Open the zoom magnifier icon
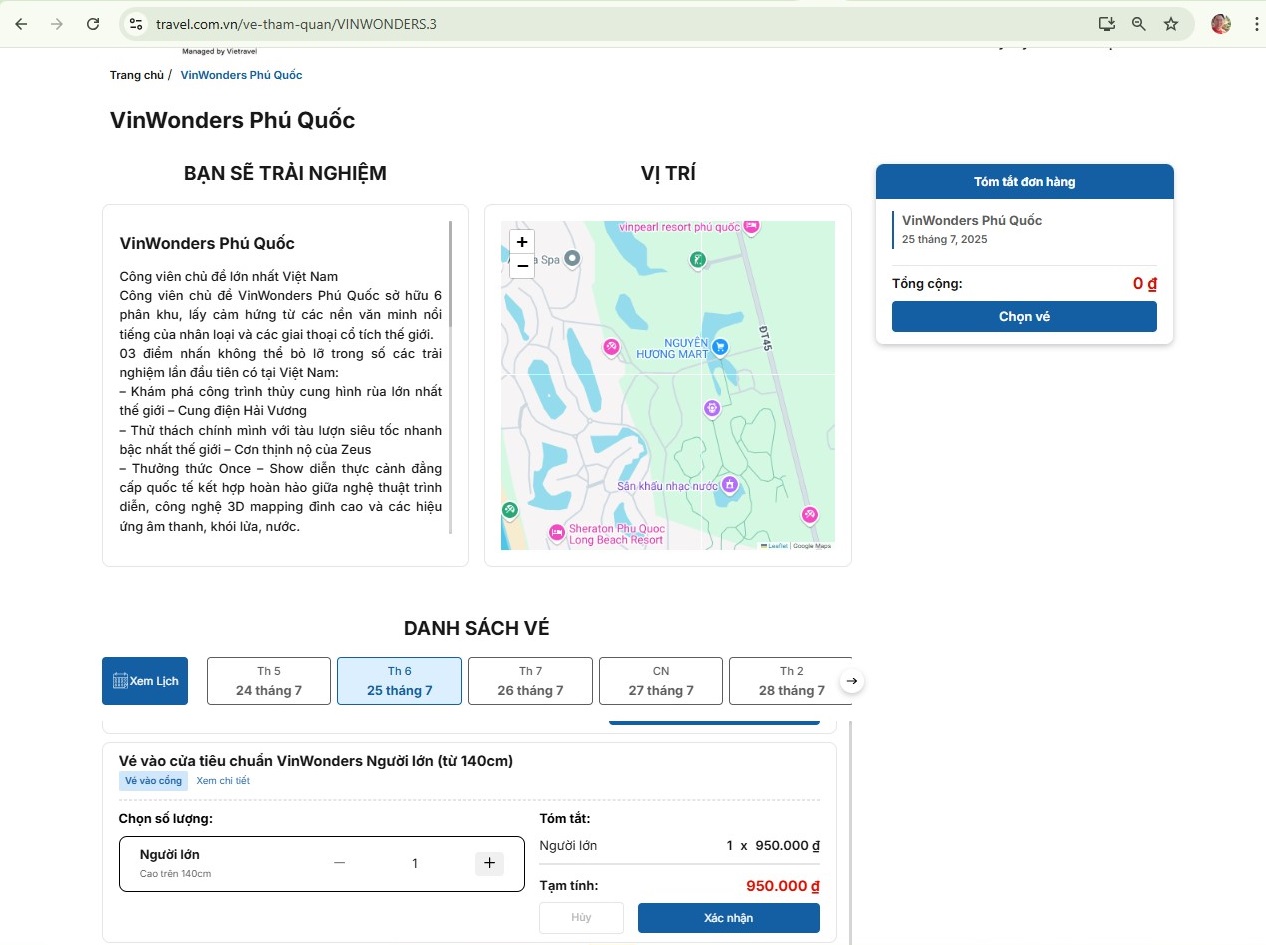1266x945 pixels. click(1138, 24)
